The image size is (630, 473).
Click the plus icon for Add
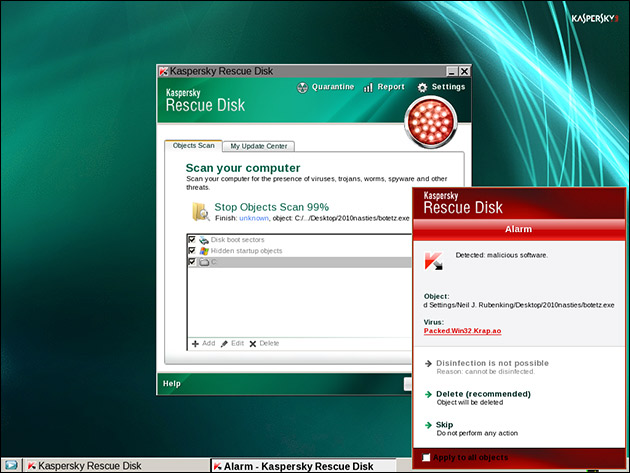tap(195, 344)
